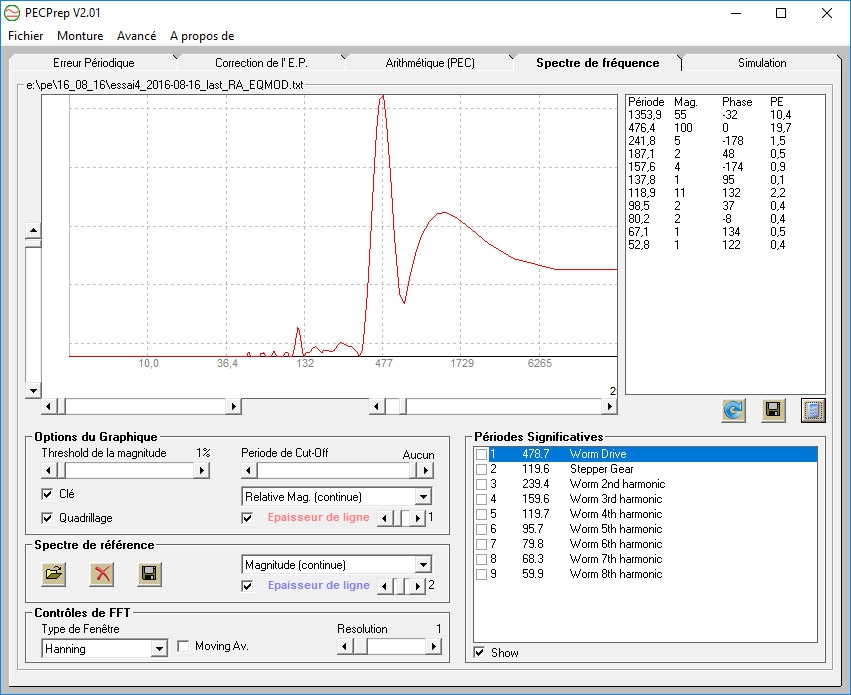Click the Periode de Cut-Off slider track
Viewport: 851px width, 695px height.
tap(337, 470)
